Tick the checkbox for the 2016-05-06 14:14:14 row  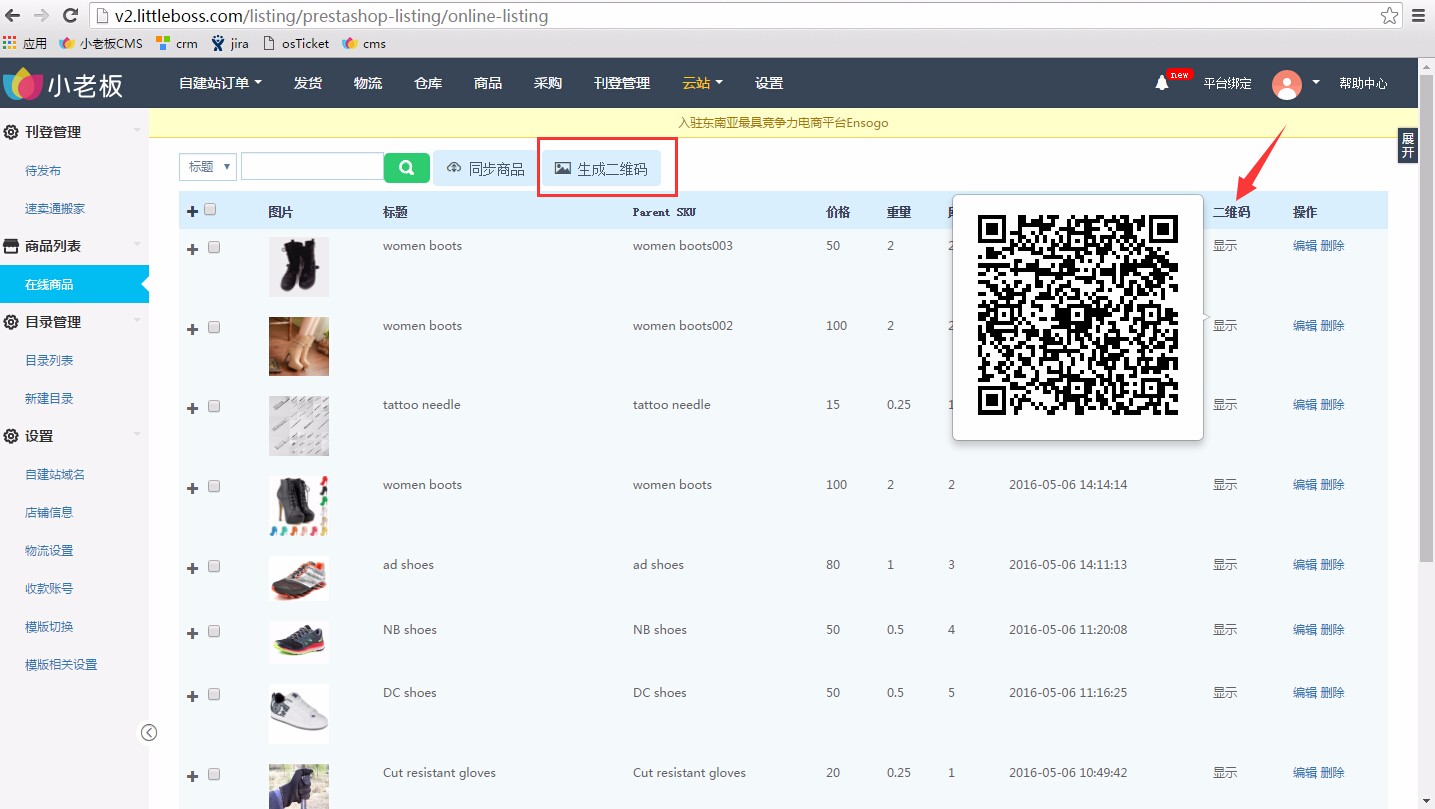(x=214, y=487)
